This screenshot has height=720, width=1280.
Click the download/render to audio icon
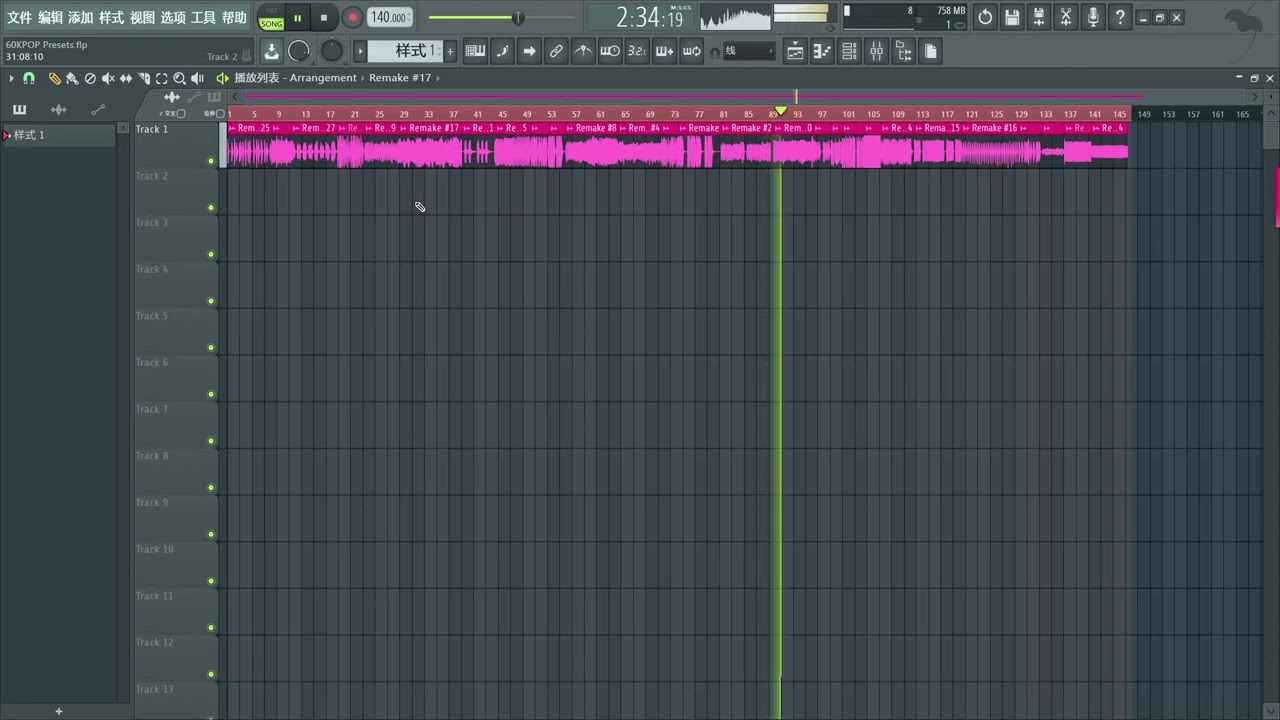click(x=271, y=51)
